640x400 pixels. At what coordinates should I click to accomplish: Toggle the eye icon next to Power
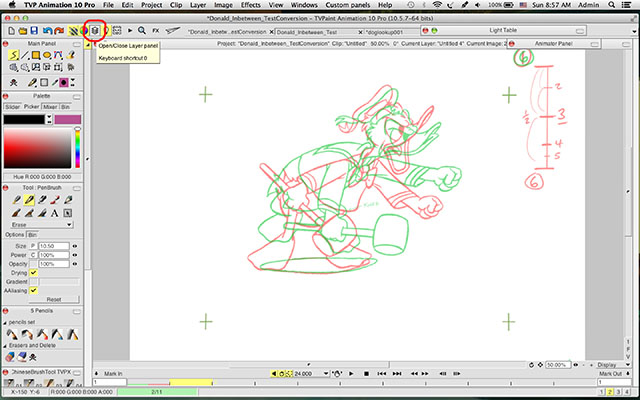75,255
